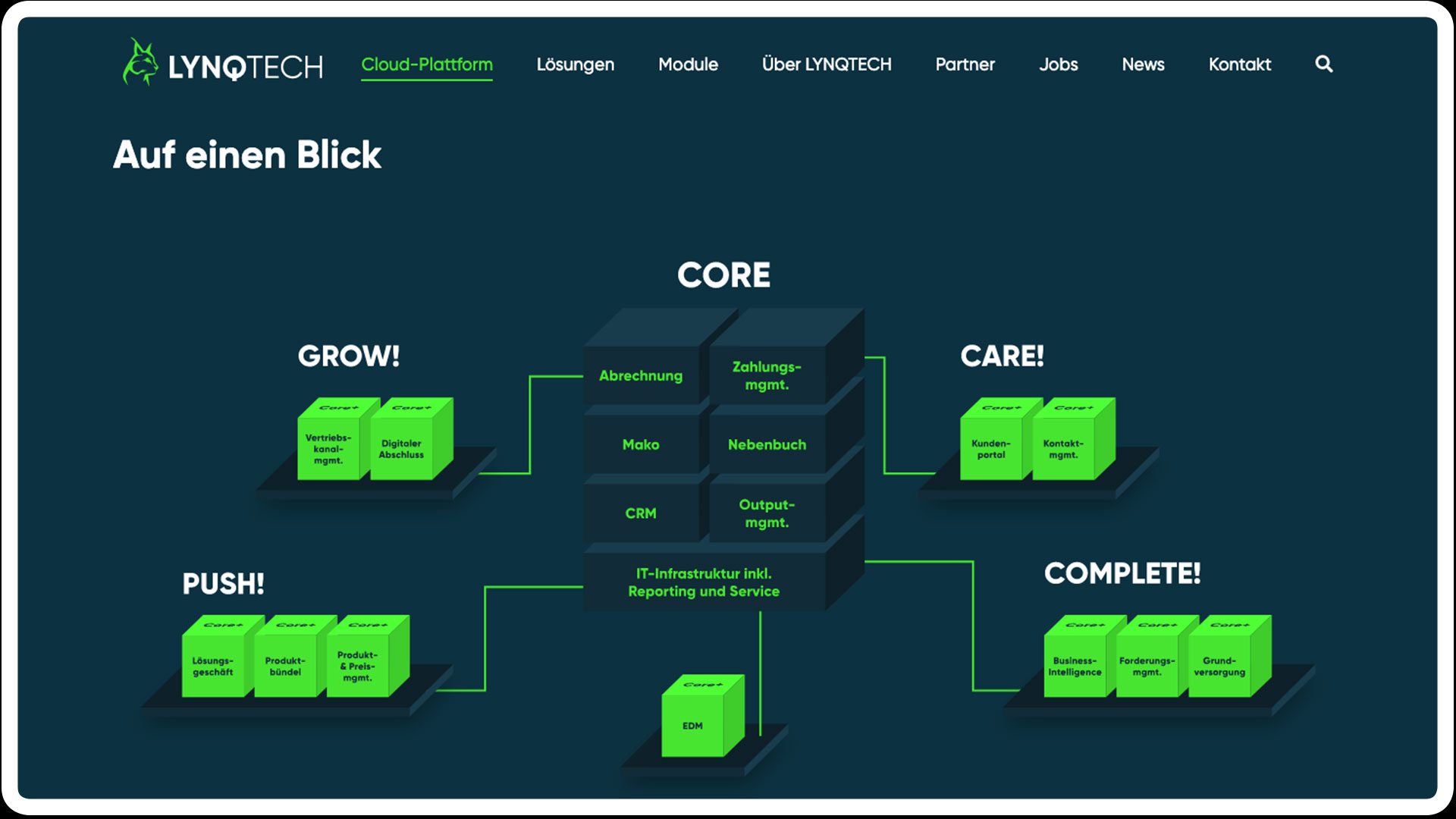Click the CORE heading
This screenshot has height=819, width=1456.
click(x=723, y=275)
